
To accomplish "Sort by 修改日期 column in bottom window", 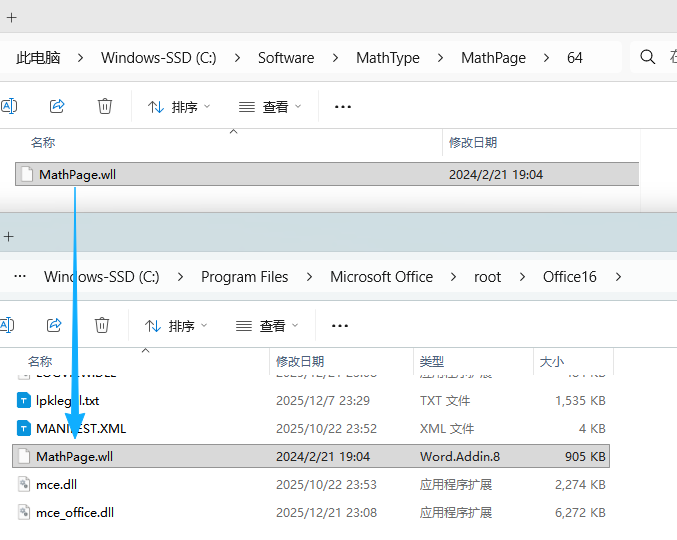I will [300, 361].
